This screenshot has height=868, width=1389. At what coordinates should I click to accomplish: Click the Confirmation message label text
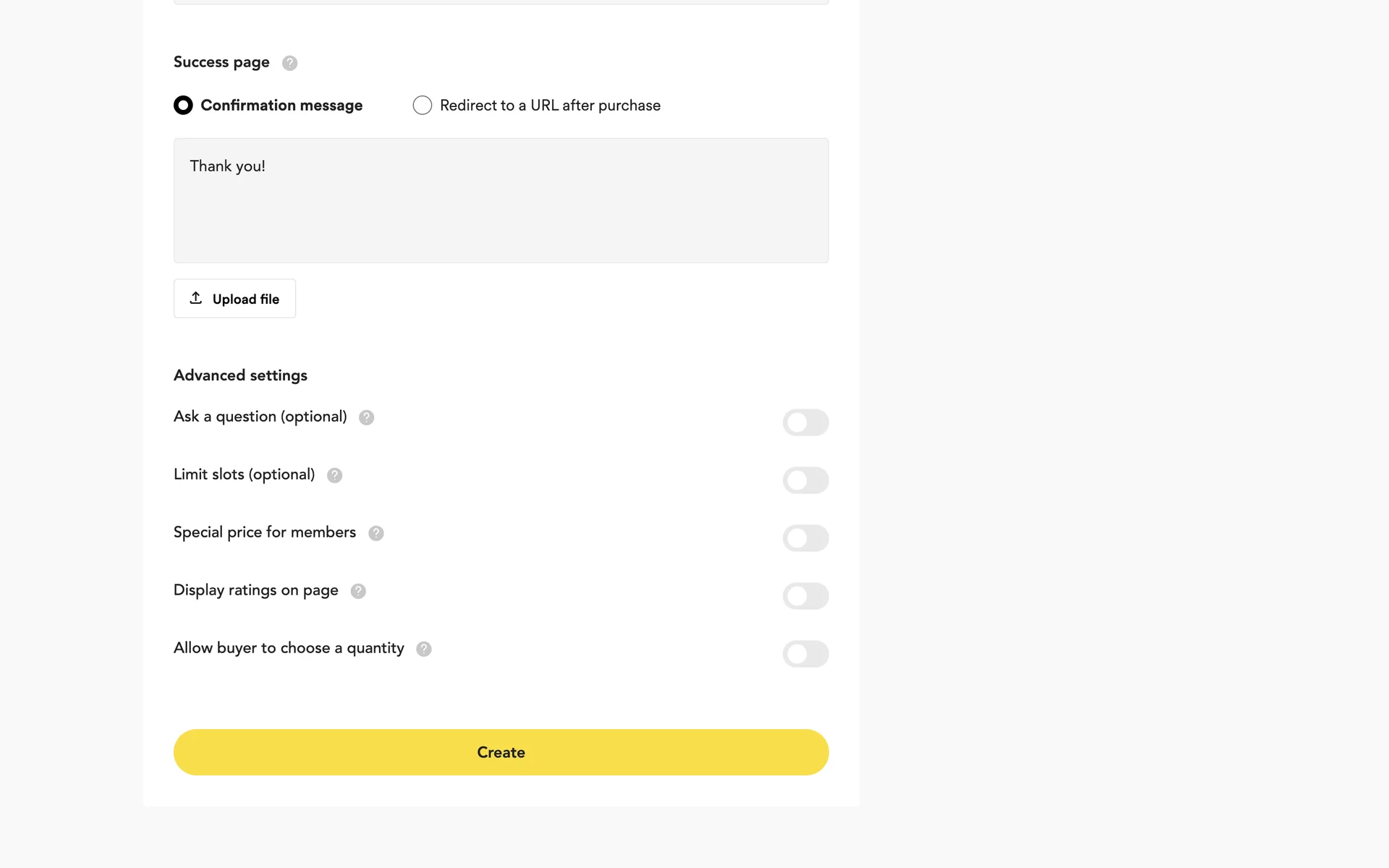pyautogui.click(x=281, y=106)
